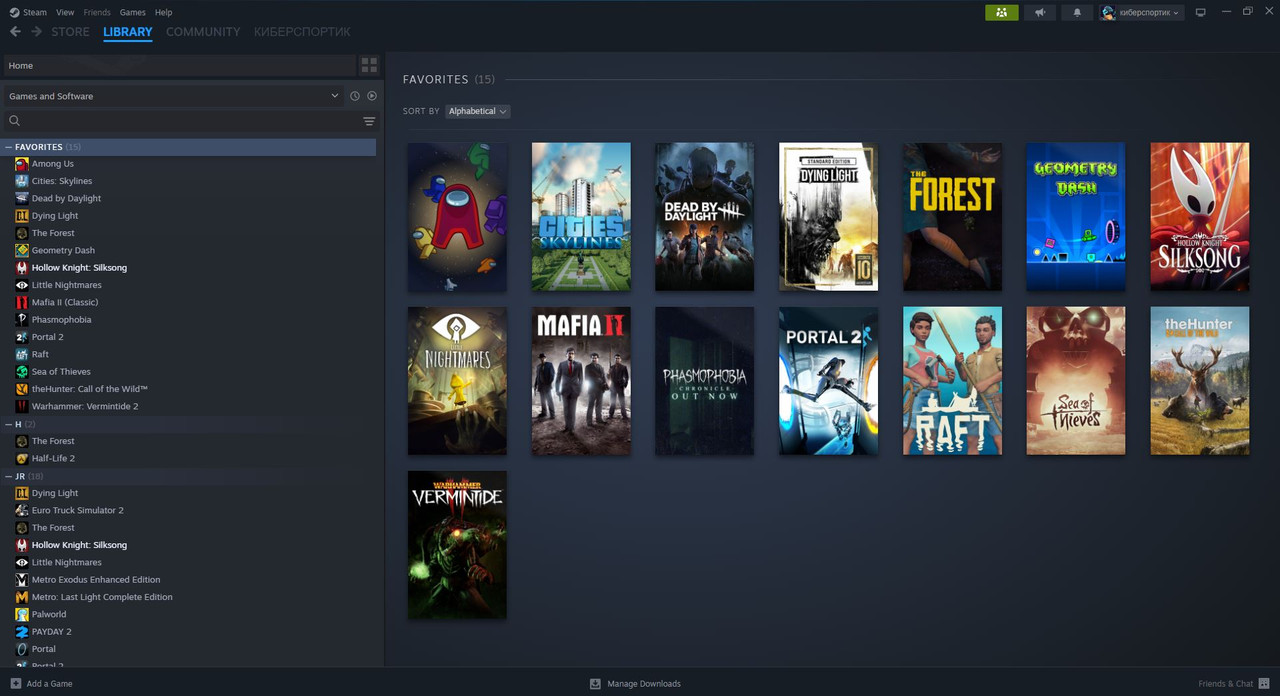1280x696 pixels.
Task: Open the Friends menu
Action: [97, 12]
